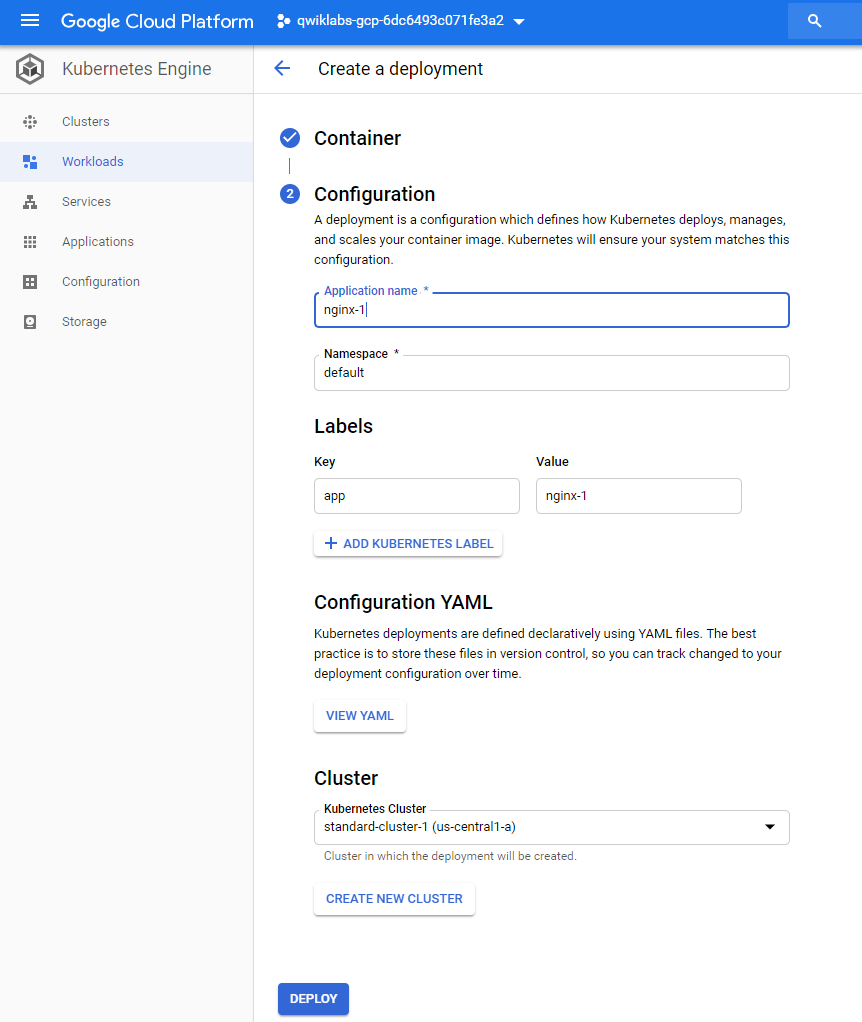Image resolution: width=862 pixels, height=1022 pixels.
Task: Click the Google Cloud Platform title
Action: (x=157, y=22)
